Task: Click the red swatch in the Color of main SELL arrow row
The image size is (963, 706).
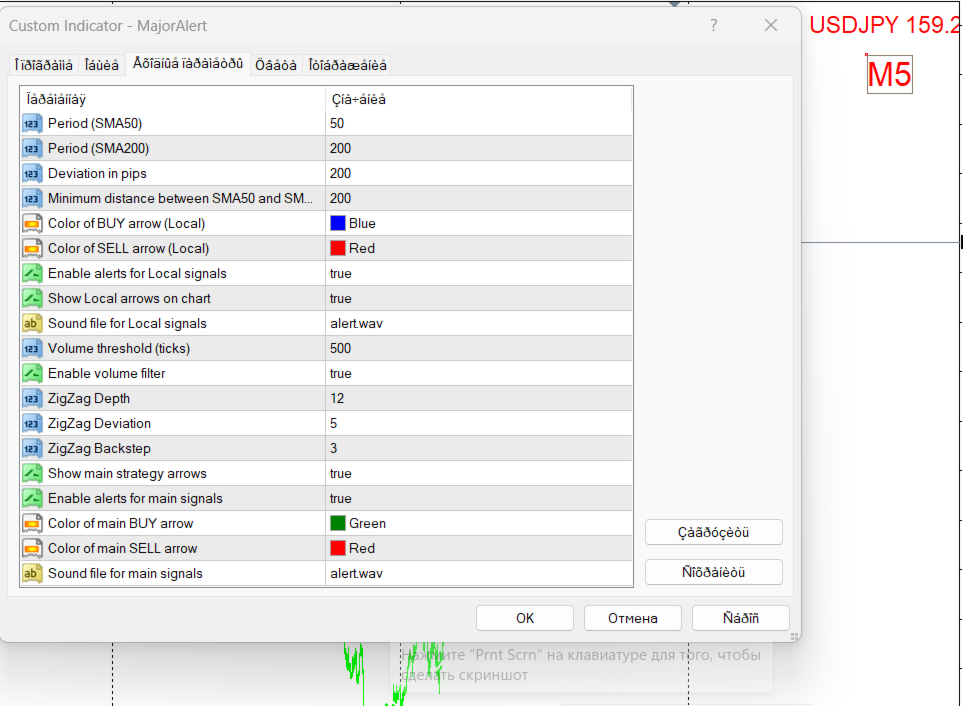Action: (x=338, y=548)
